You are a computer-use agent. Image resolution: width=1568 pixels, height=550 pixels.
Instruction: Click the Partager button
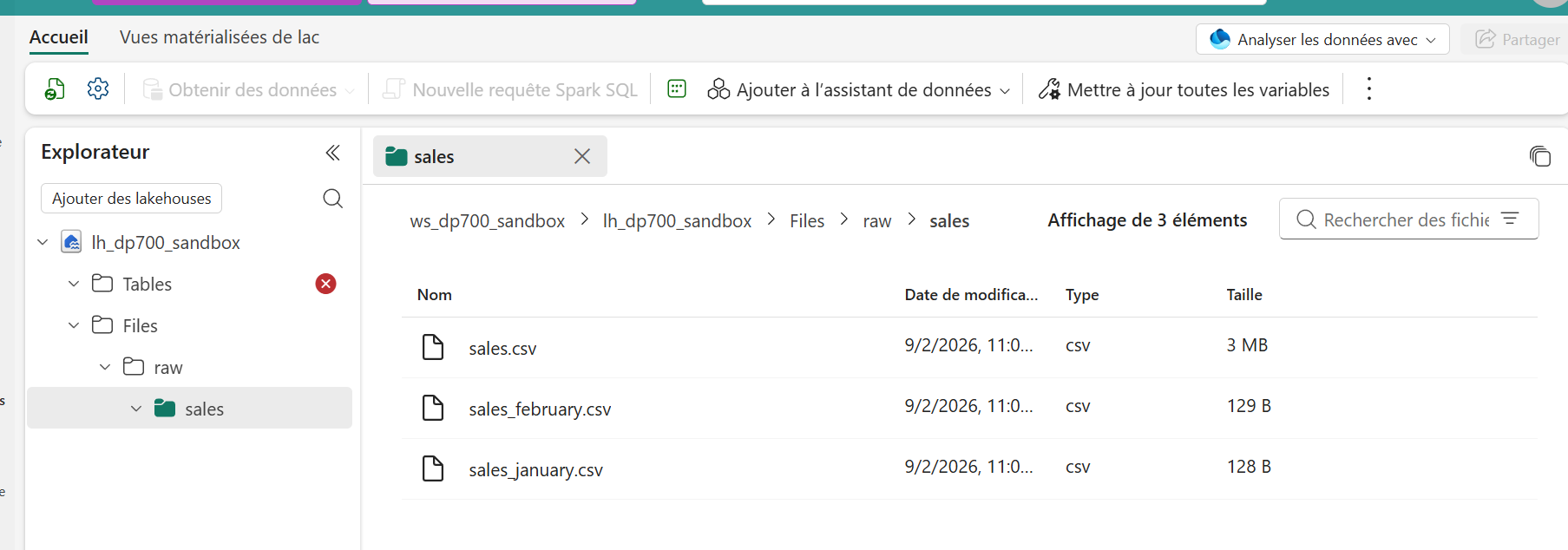[x=1518, y=39]
